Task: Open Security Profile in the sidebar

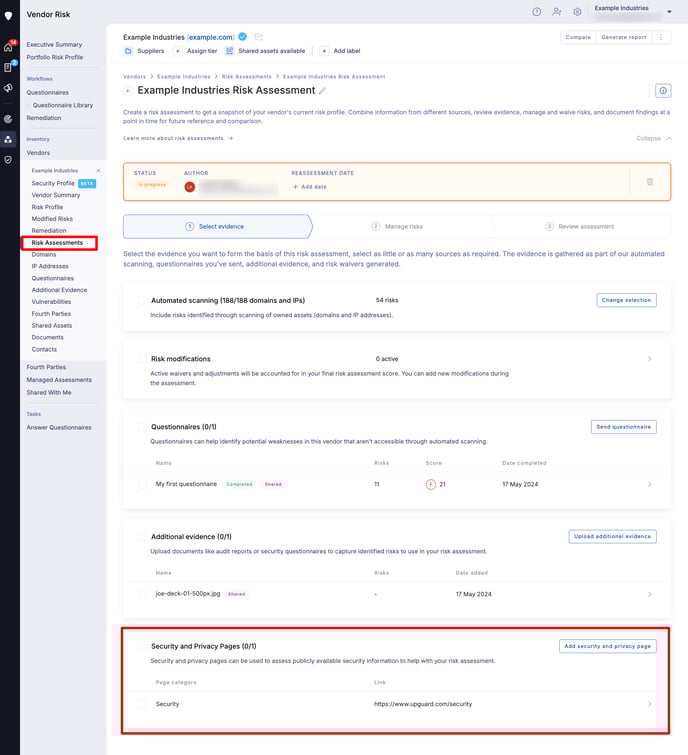Action: coord(53,183)
